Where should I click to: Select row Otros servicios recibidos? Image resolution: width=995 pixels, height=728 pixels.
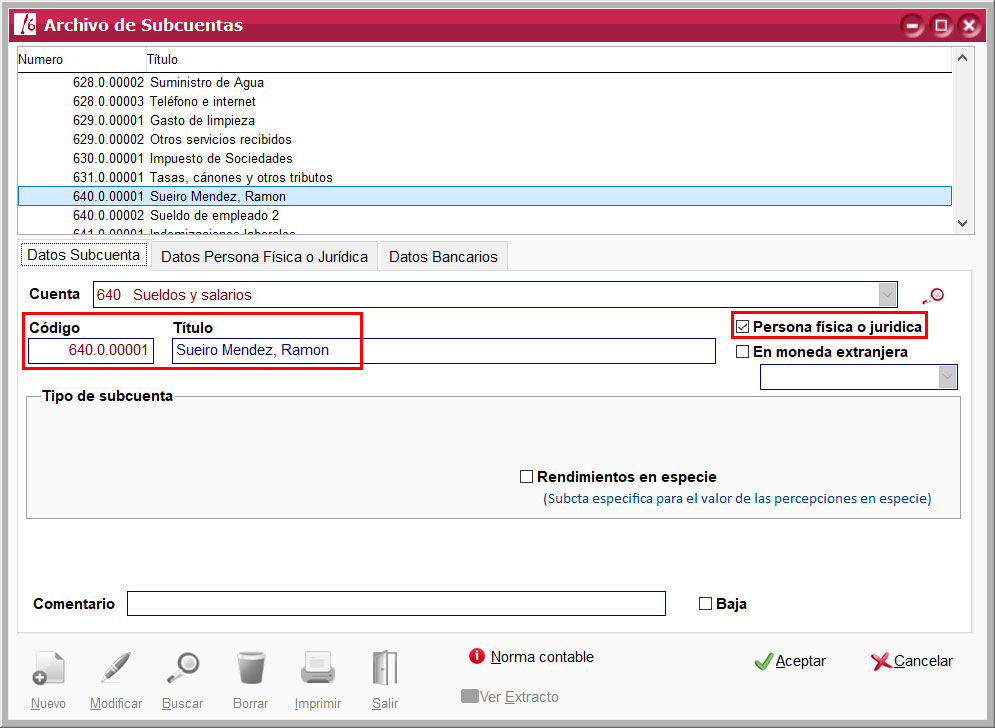click(x=485, y=140)
